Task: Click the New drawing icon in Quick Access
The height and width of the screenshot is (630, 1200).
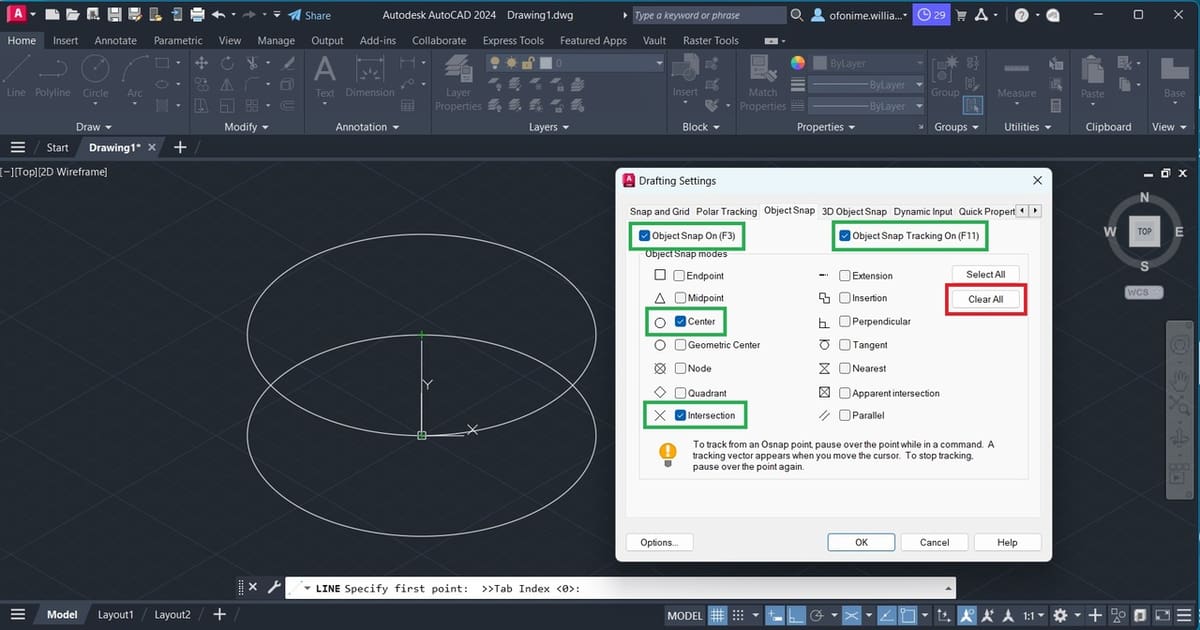Action: pyautogui.click(x=53, y=15)
